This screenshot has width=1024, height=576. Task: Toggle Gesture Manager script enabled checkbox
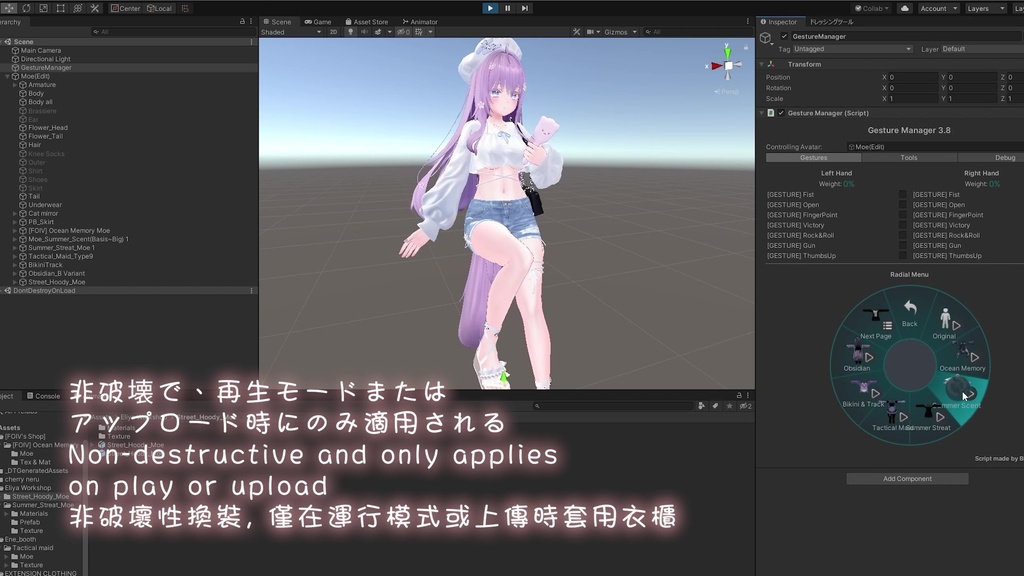pos(781,113)
